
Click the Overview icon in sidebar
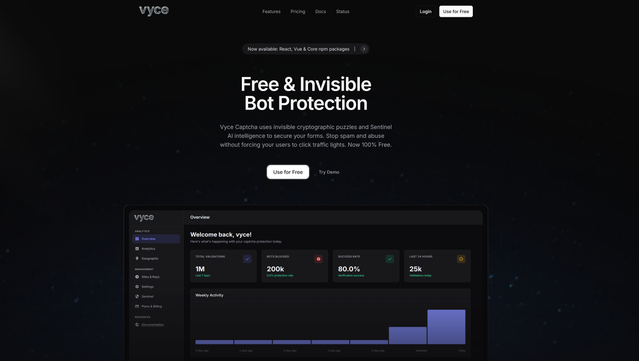[x=137, y=239]
